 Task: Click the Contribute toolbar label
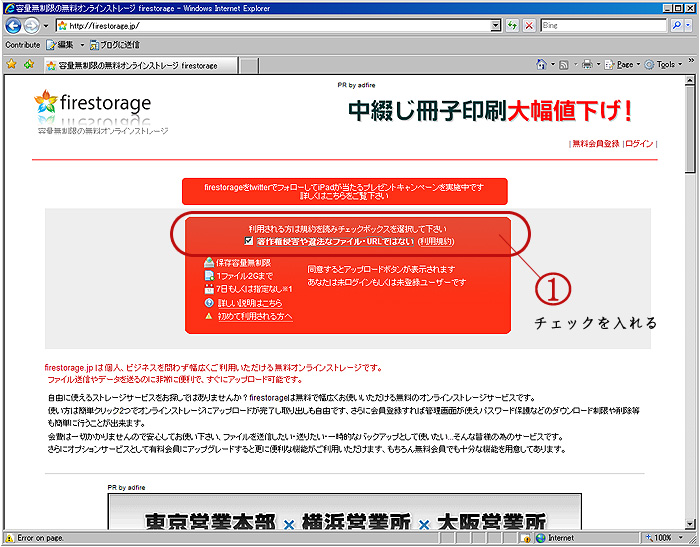[x=23, y=45]
